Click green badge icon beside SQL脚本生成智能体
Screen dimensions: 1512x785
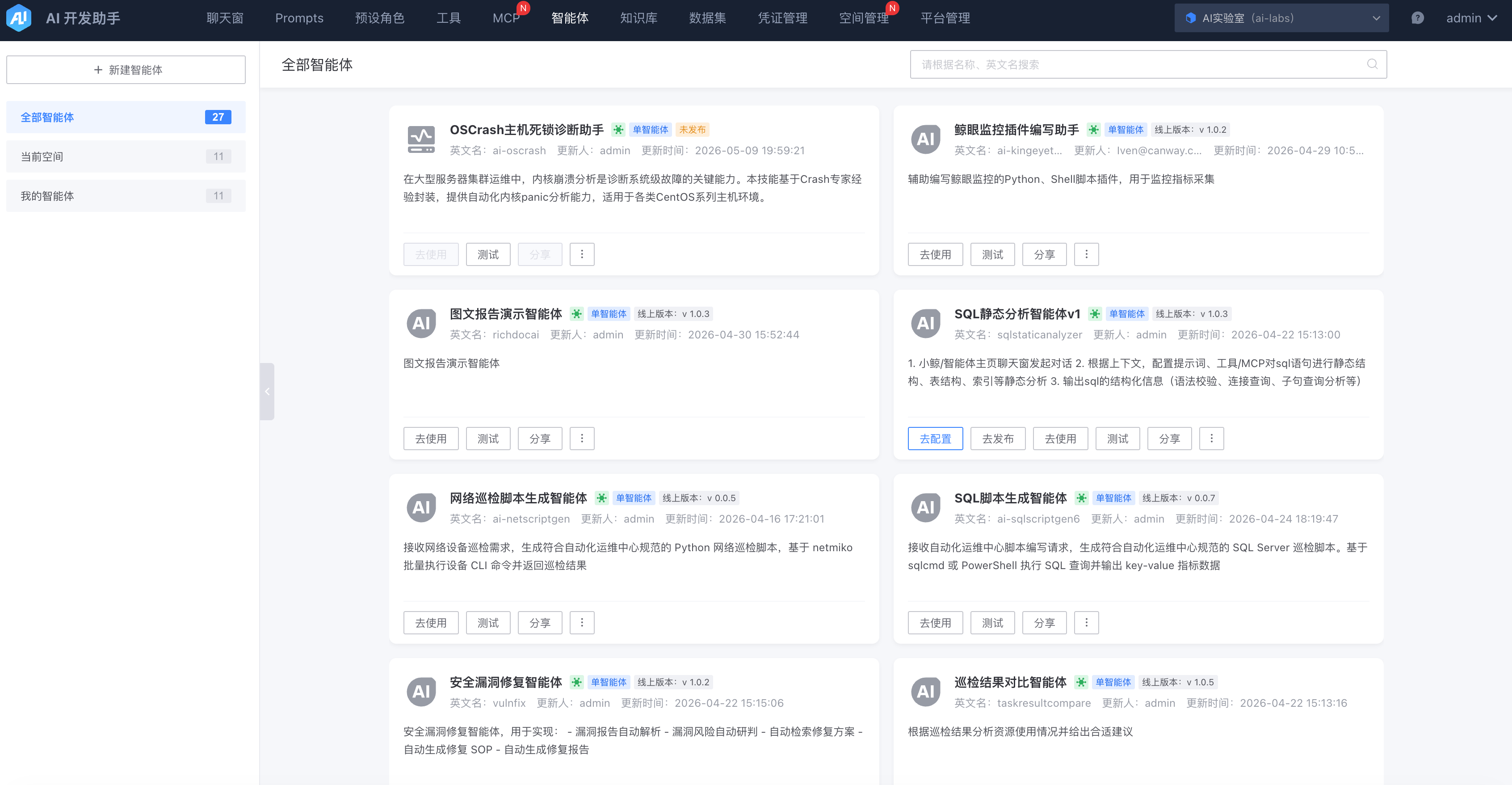[x=1081, y=498]
